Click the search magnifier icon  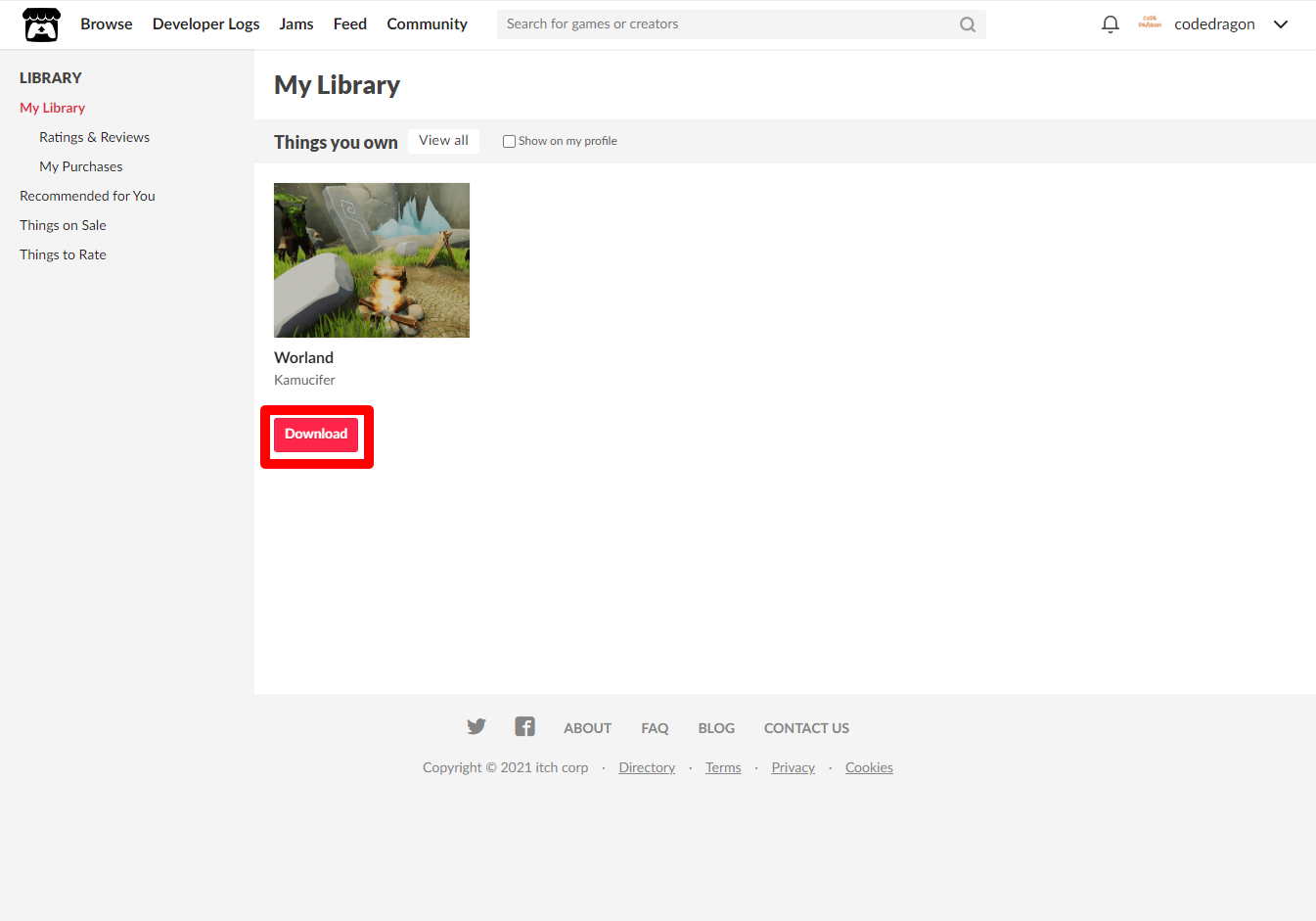coord(968,24)
